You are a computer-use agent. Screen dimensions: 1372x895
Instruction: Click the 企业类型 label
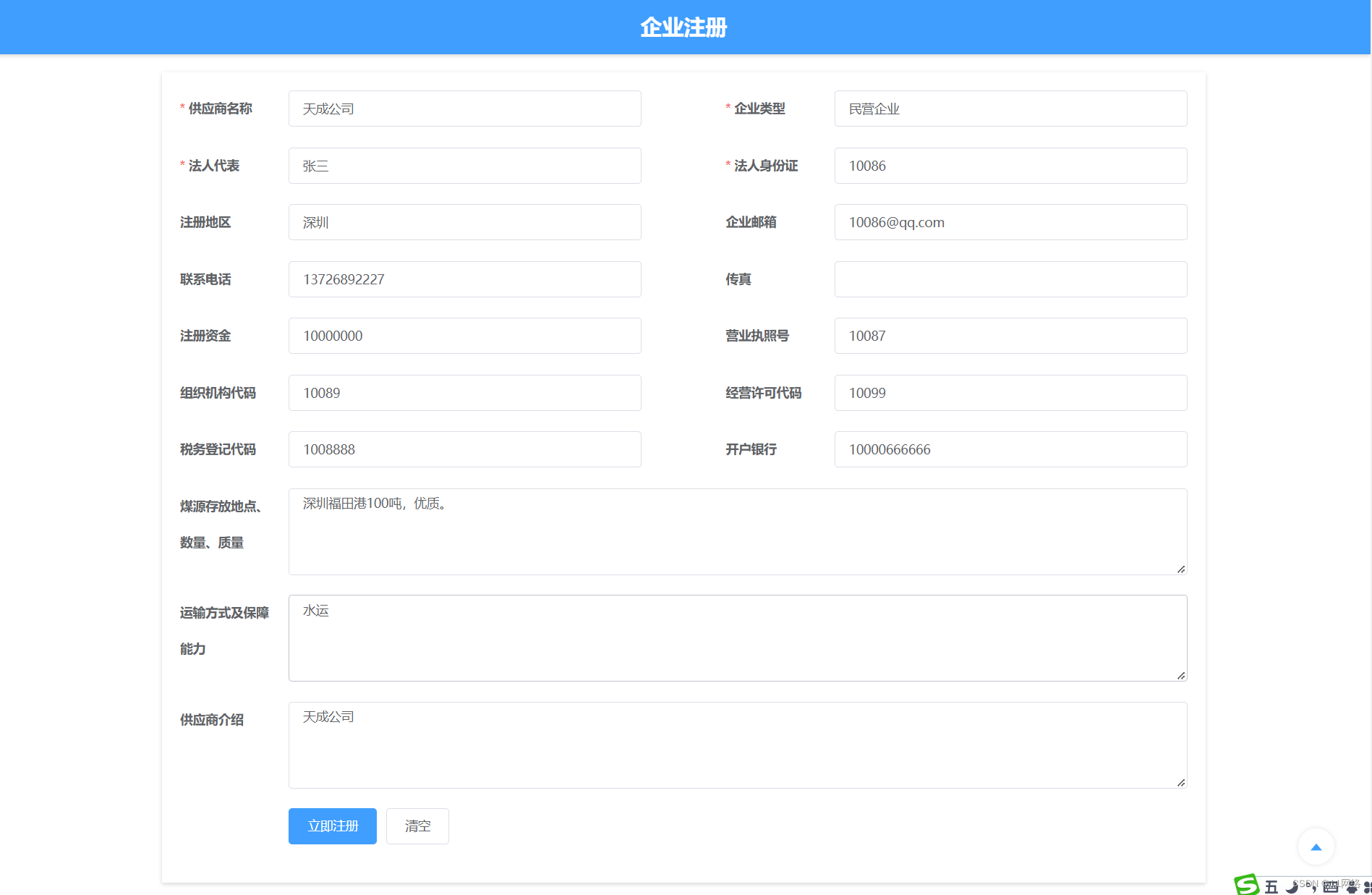[x=759, y=109]
